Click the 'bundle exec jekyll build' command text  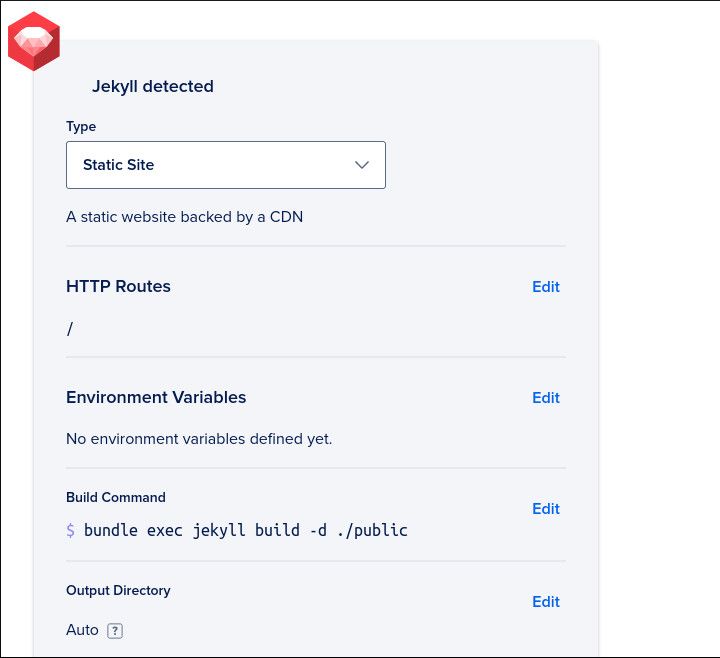pos(246,530)
